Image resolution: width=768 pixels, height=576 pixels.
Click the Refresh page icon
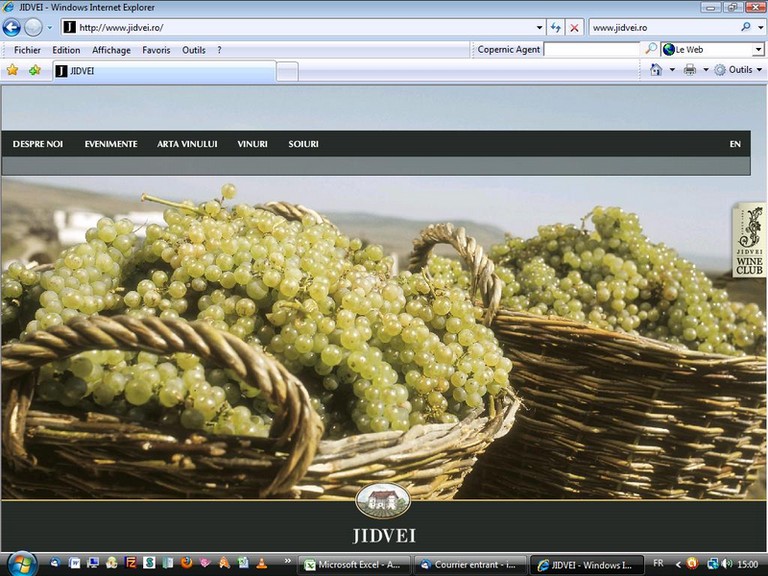point(557,28)
